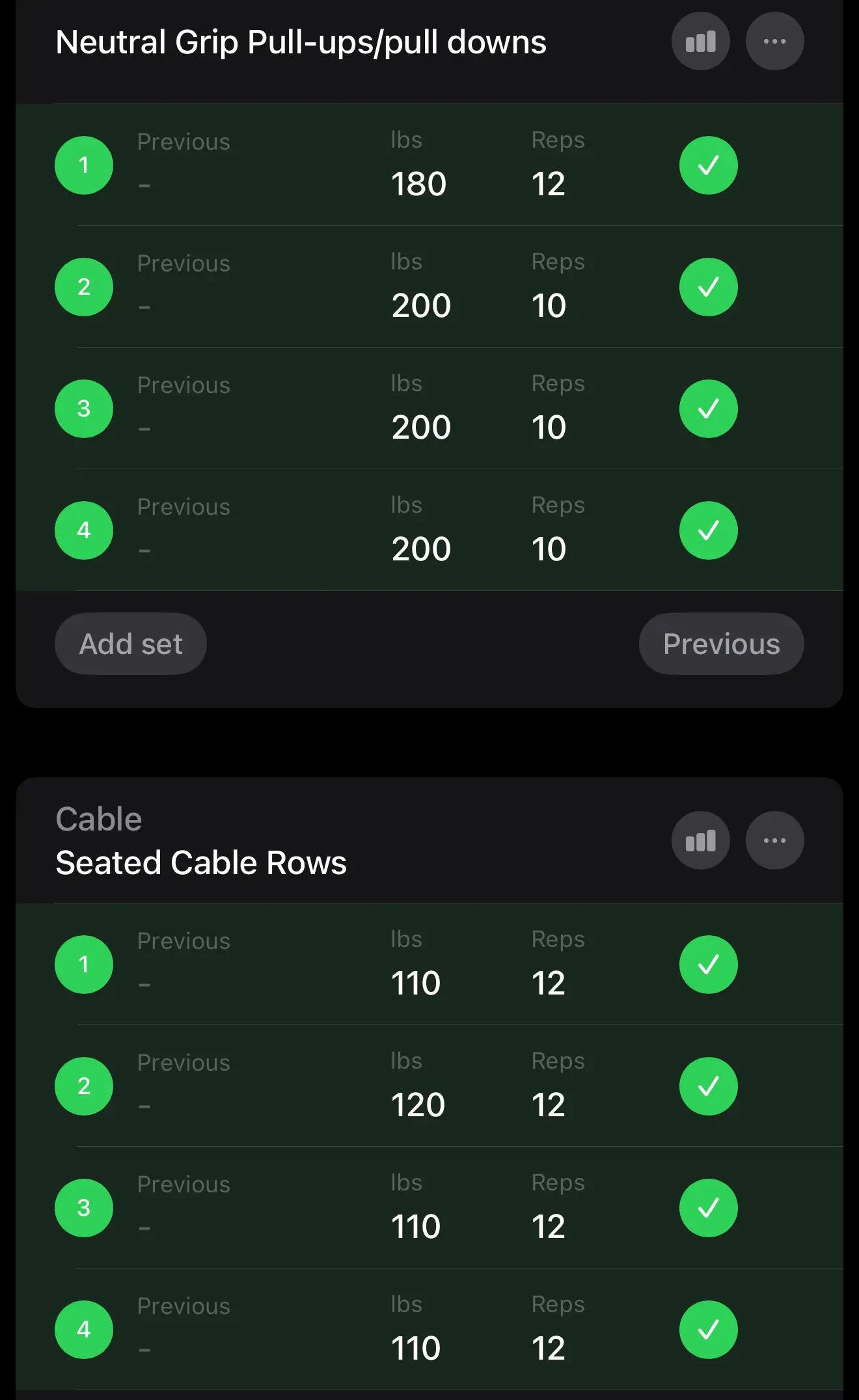Tap set 1 badge of Neutral Grip Pull-ups
This screenshot has height=1400, width=859.
tap(84, 165)
